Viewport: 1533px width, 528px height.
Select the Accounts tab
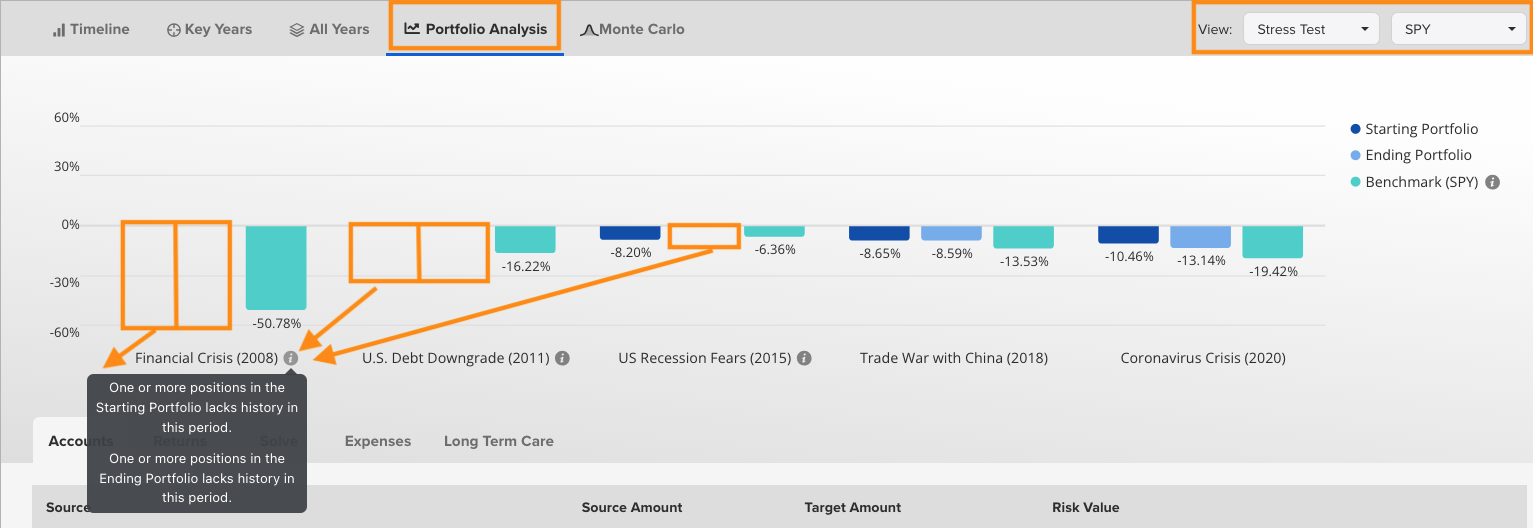[81, 441]
